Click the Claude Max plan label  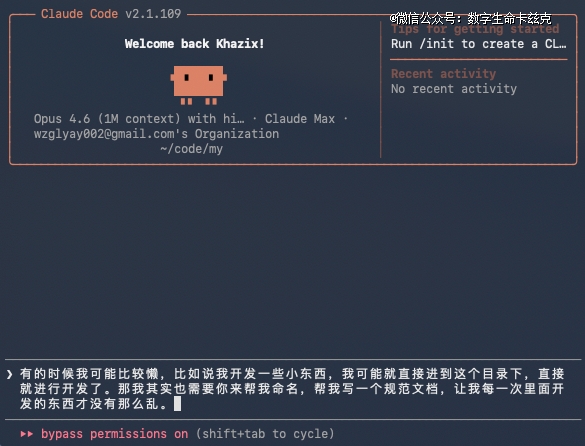click(x=300, y=119)
